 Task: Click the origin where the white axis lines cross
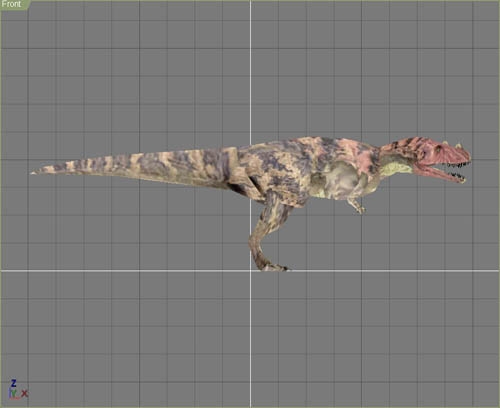click(x=251, y=271)
